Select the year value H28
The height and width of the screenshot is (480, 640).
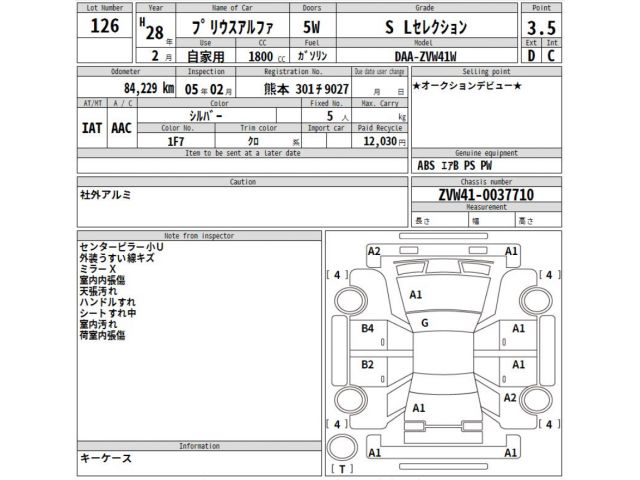click(152, 29)
